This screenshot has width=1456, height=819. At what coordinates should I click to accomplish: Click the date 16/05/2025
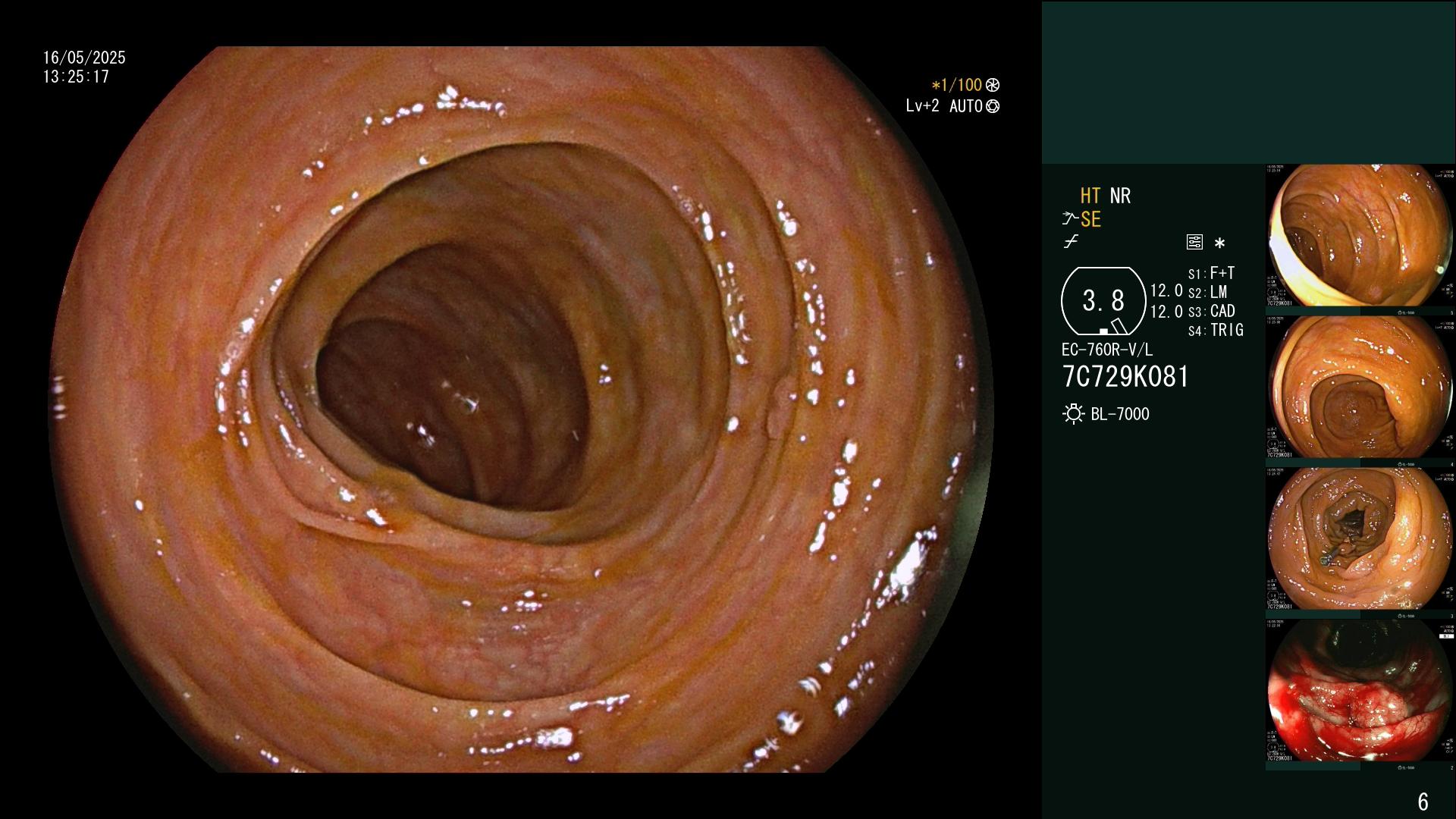click(x=84, y=58)
